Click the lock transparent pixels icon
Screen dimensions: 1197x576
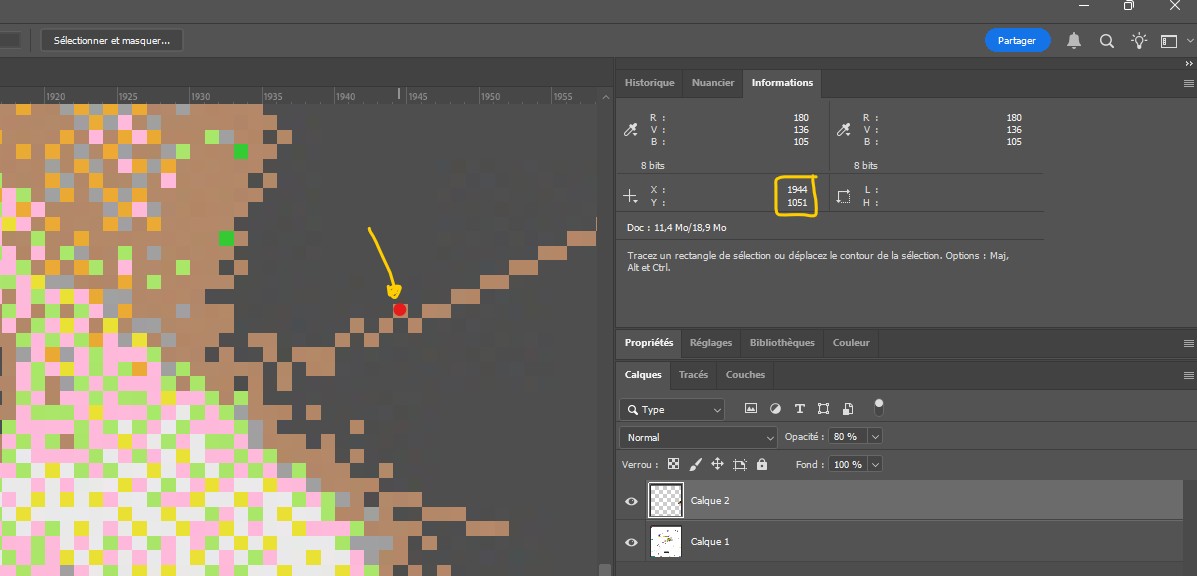click(673, 465)
